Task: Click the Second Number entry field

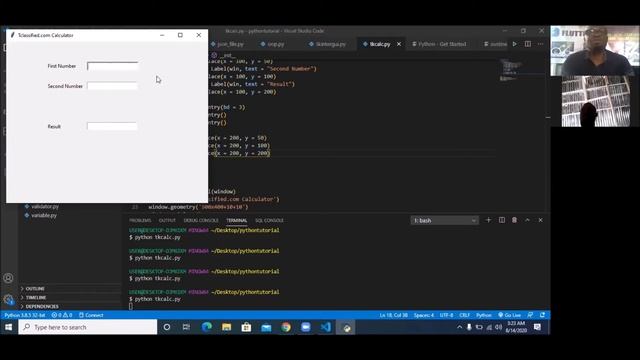Action: click(112, 86)
